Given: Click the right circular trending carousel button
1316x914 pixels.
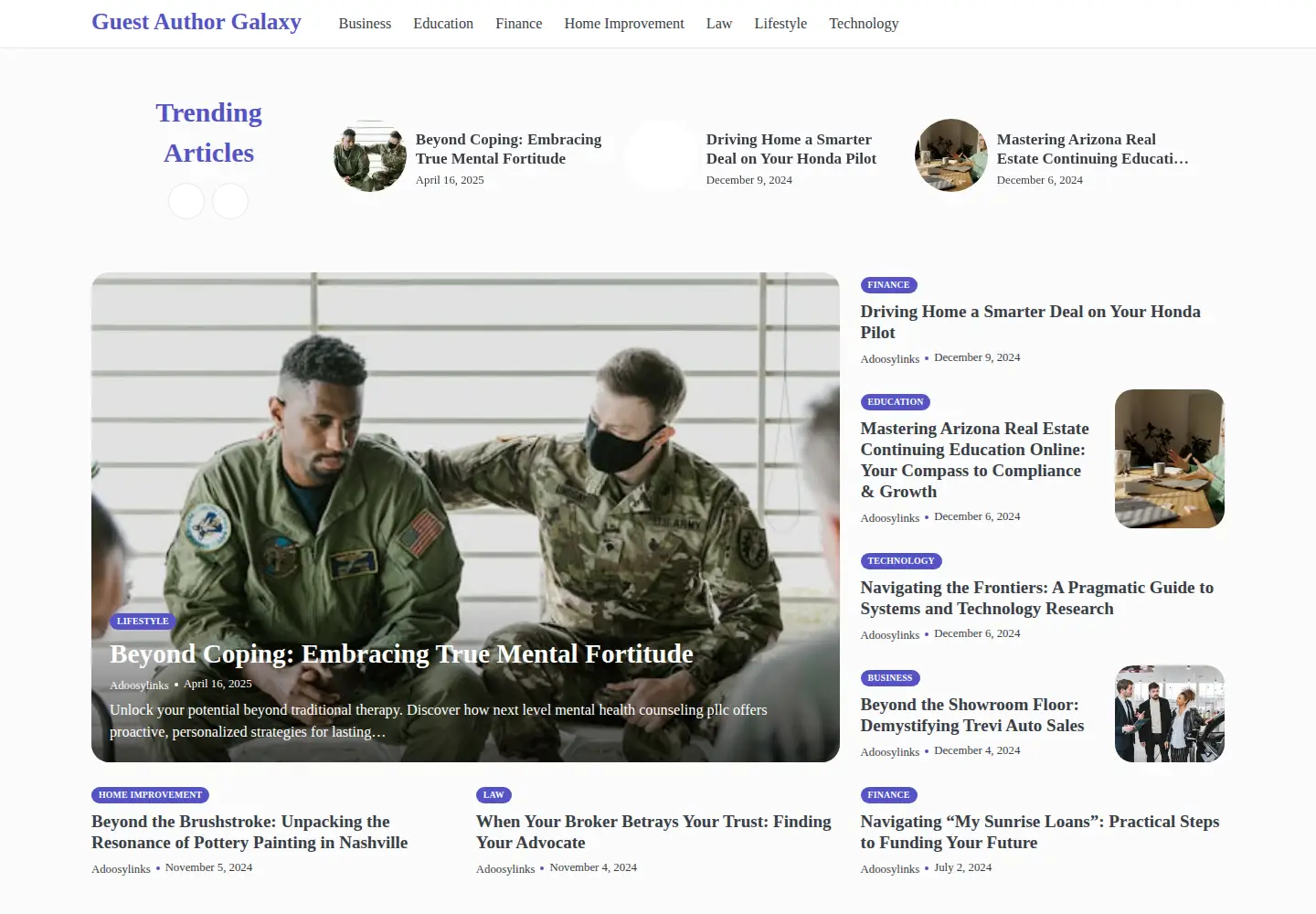Looking at the screenshot, I should (x=230, y=201).
